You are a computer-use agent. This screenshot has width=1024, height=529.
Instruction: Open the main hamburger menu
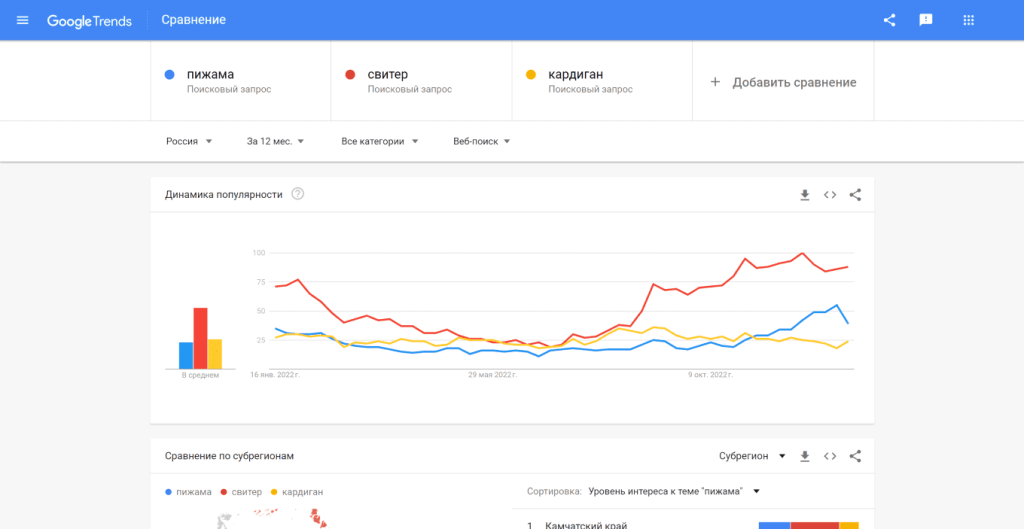pos(23,20)
